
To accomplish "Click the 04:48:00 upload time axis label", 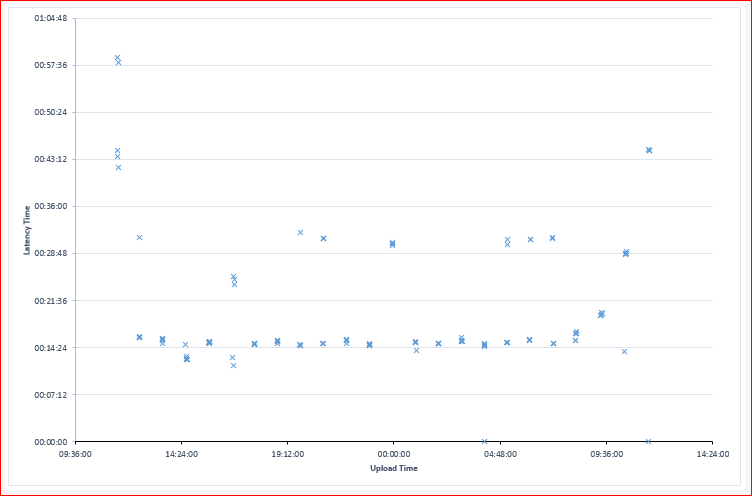I will pyautogui.click(x=500, y=453).
